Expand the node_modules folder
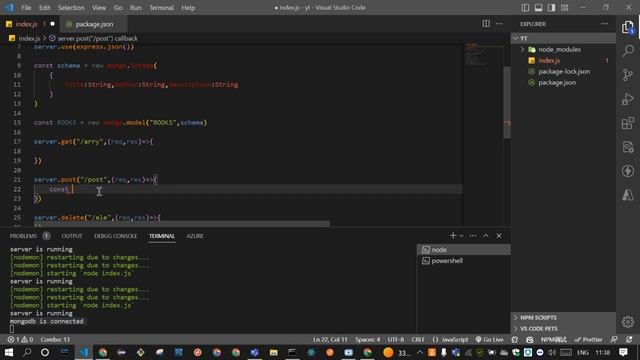Screen dimensions: 640x360 pos(559,49)
